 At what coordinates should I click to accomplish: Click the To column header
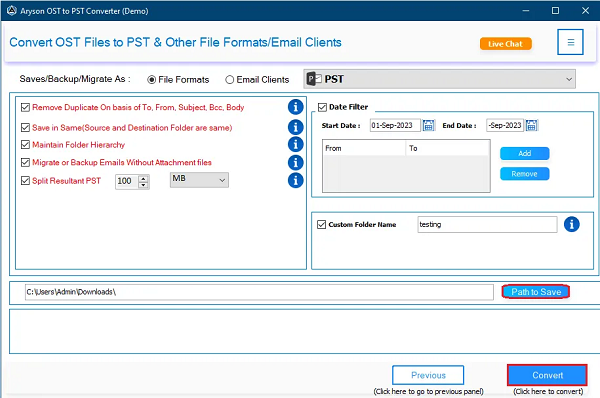448,148
